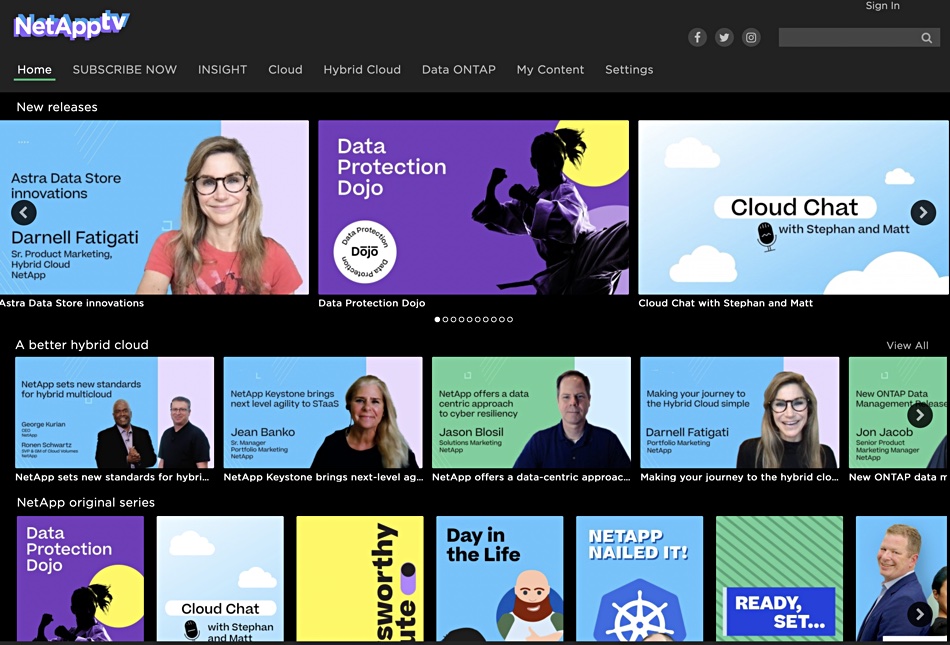Click 'Astra Data Store innovations' caption
This screenshot has width=950, height=645.
point(72,303)
